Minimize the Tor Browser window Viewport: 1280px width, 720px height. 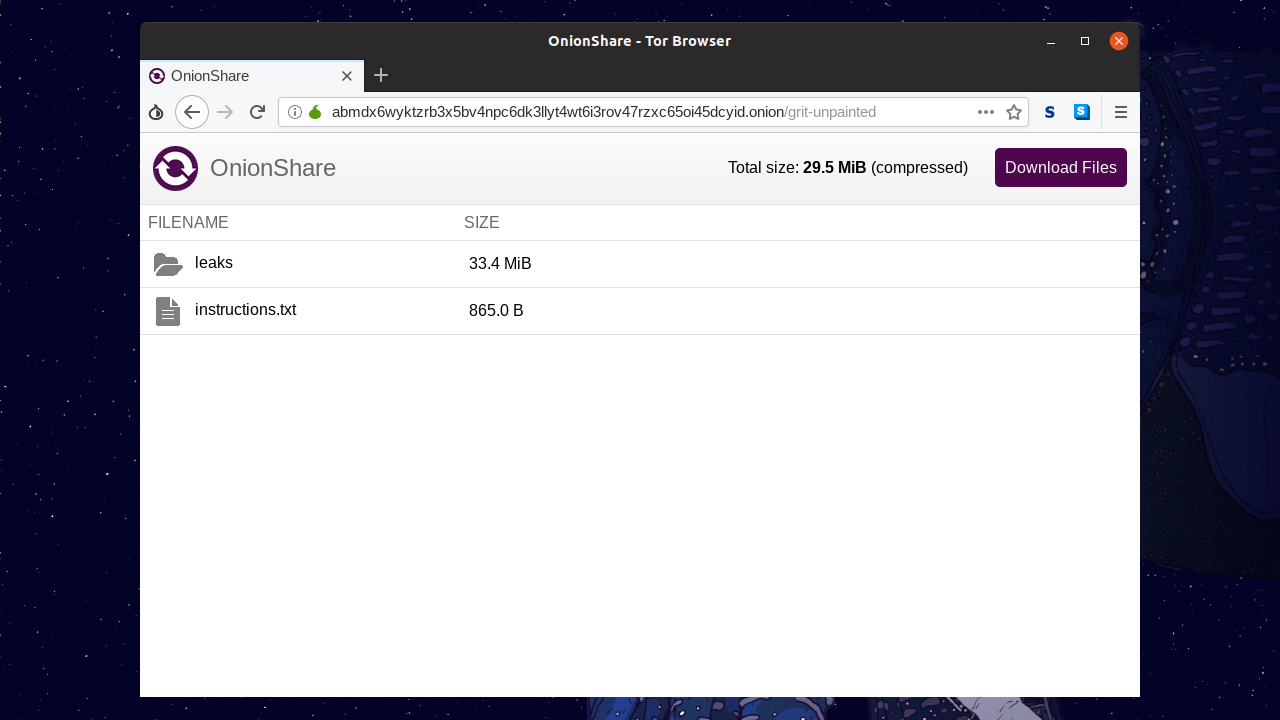[x=1051, y=41]
